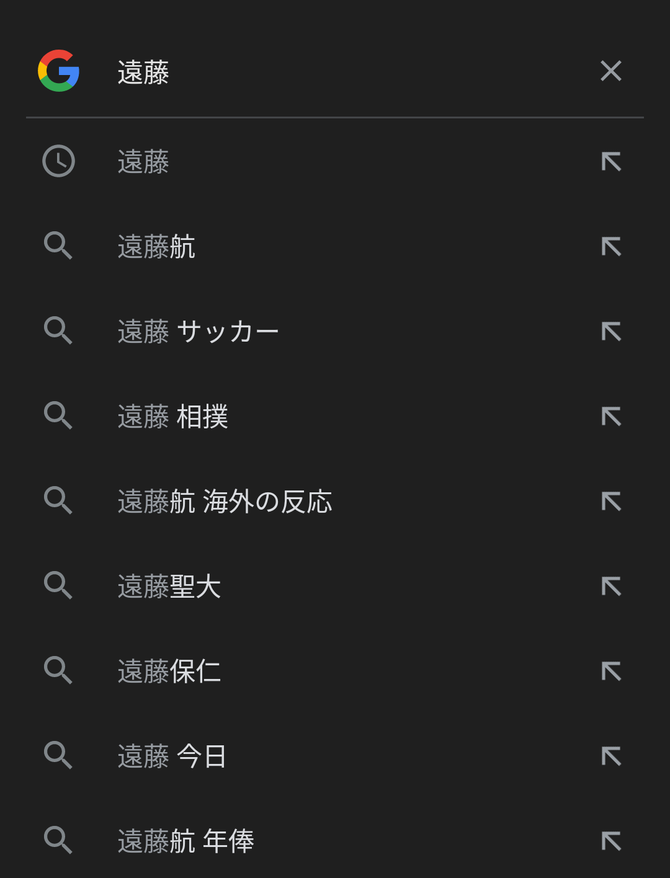Click the Google logo icon
Image resolution: width=670 pixels, height=878 pixels.
pyautogui.click(x=58, y=71)
